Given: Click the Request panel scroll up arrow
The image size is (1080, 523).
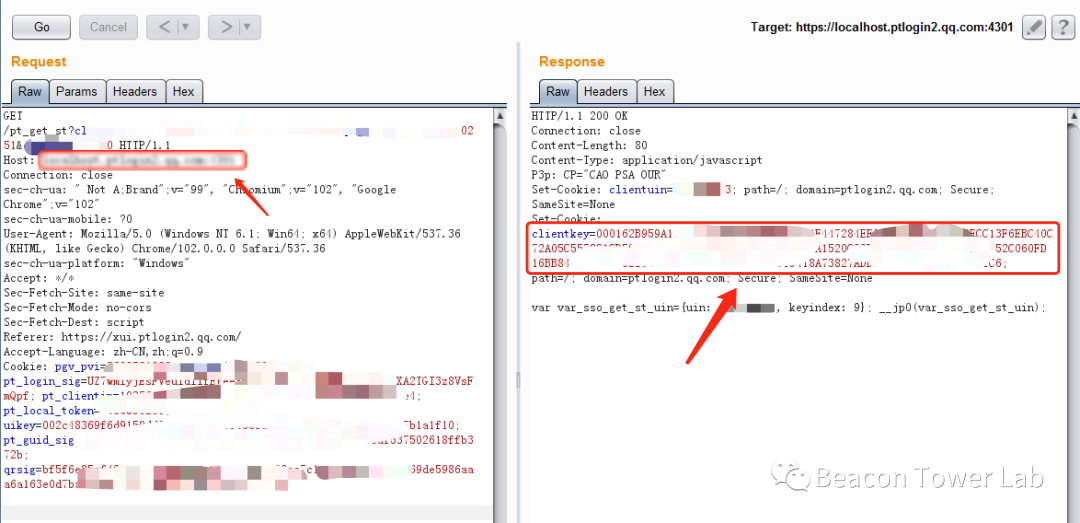Looking at the screenshot, I should click(x=501, y=118).
